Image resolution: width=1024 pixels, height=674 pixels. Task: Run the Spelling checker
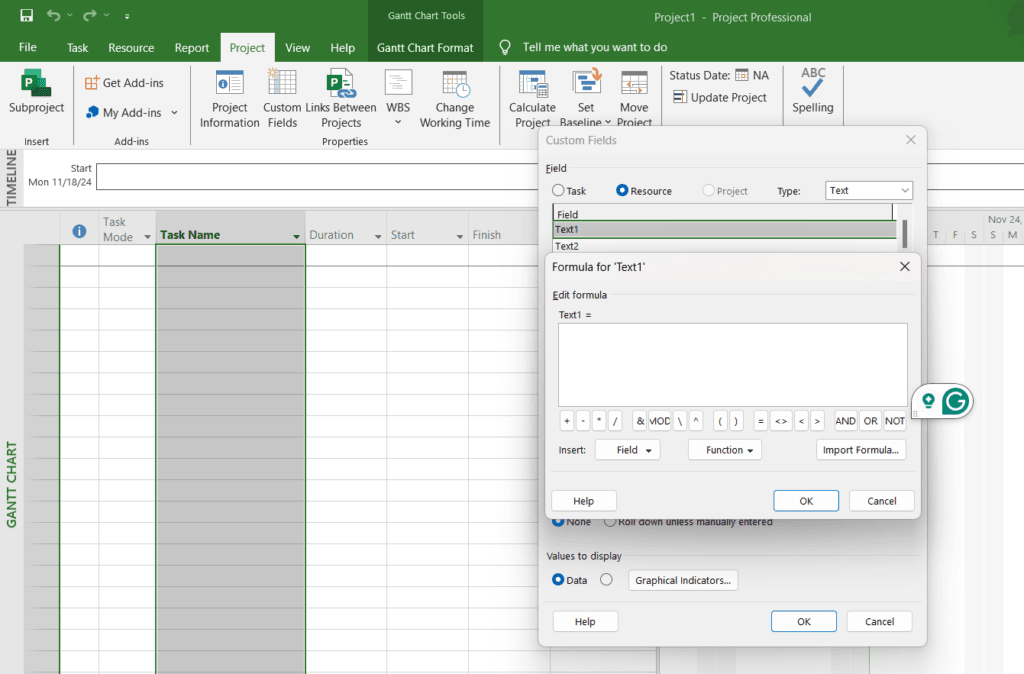[812, 95]
